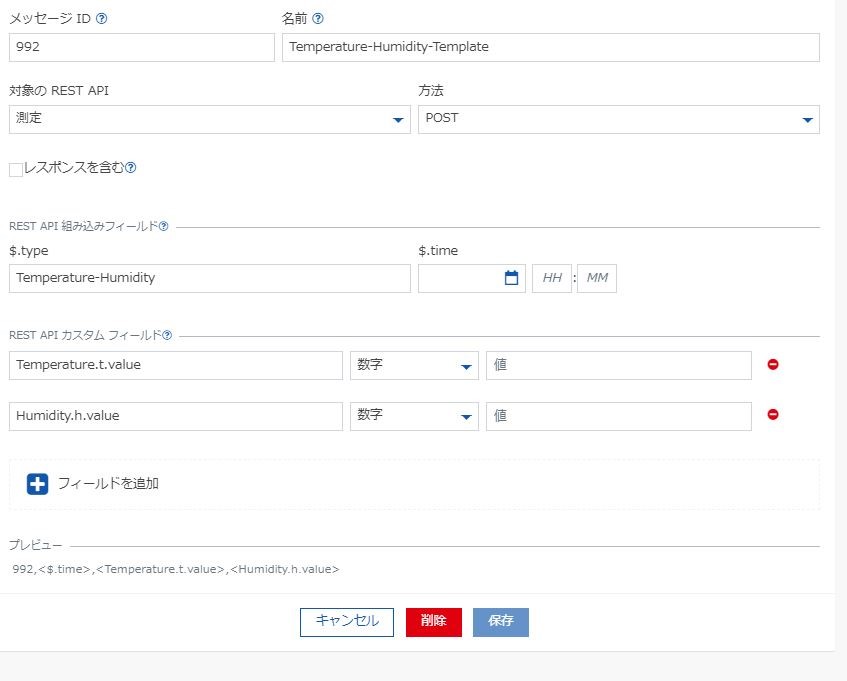The height and width of the screenshot is (681, 847).
Task: Open type dropdown for Temperature.t.value row
Action: point(414,366)
